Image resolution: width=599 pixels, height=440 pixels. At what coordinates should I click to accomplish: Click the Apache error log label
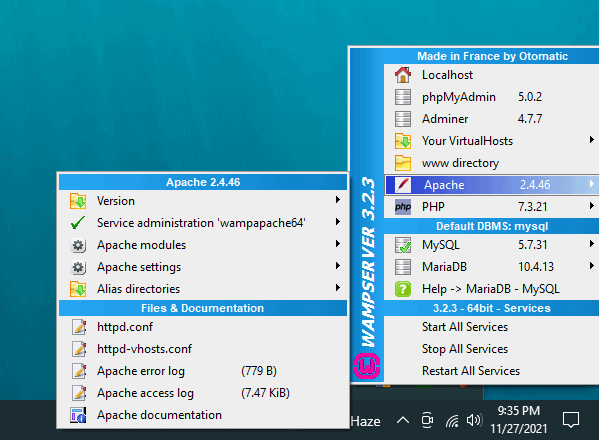[141, 371]
